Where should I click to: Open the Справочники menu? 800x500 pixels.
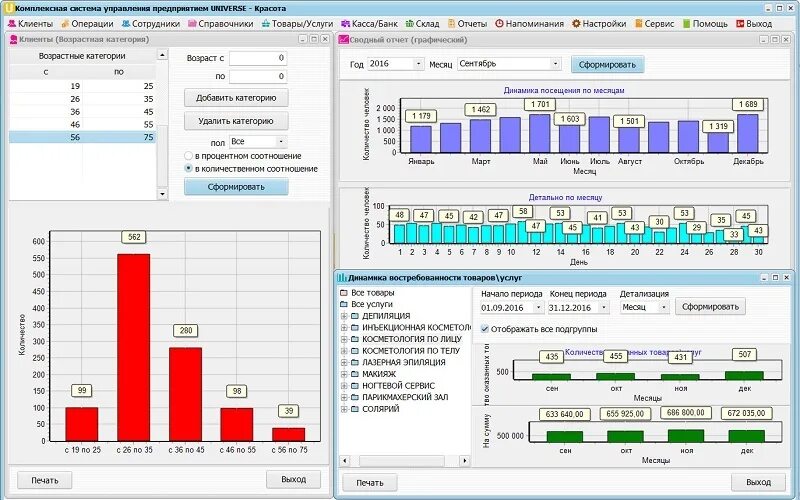pyautogui.click(x=220, y=23)
